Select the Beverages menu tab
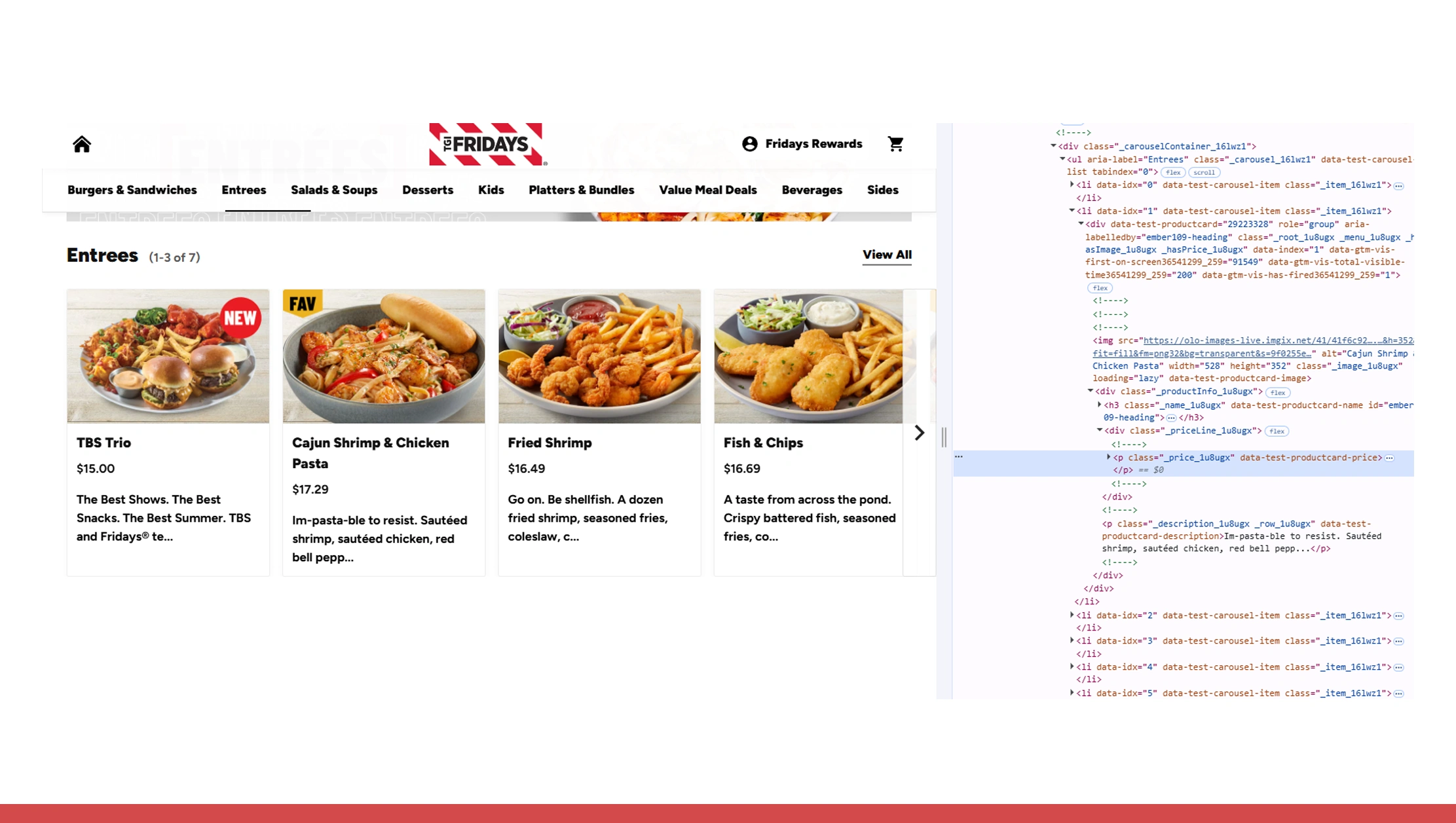The image size is (1456, 823). [x=812, y=190]
